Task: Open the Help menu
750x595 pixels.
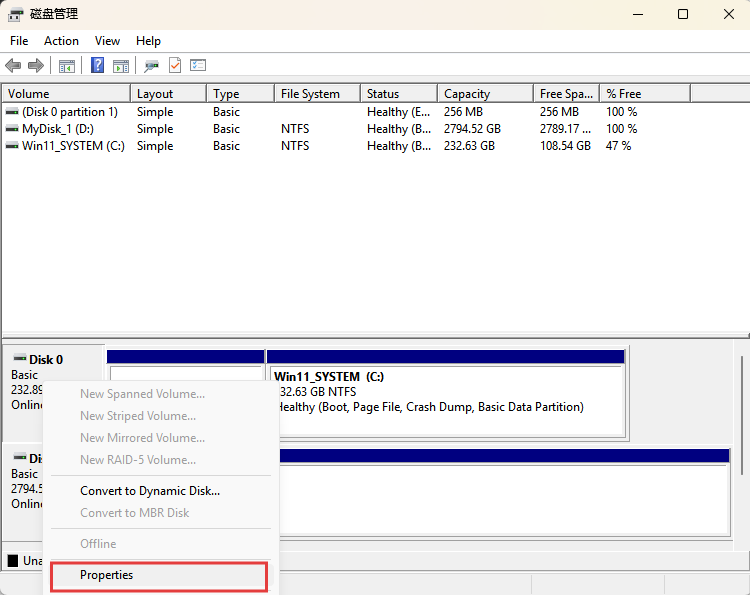Action: pyautogui.click(x=148, y=41)
